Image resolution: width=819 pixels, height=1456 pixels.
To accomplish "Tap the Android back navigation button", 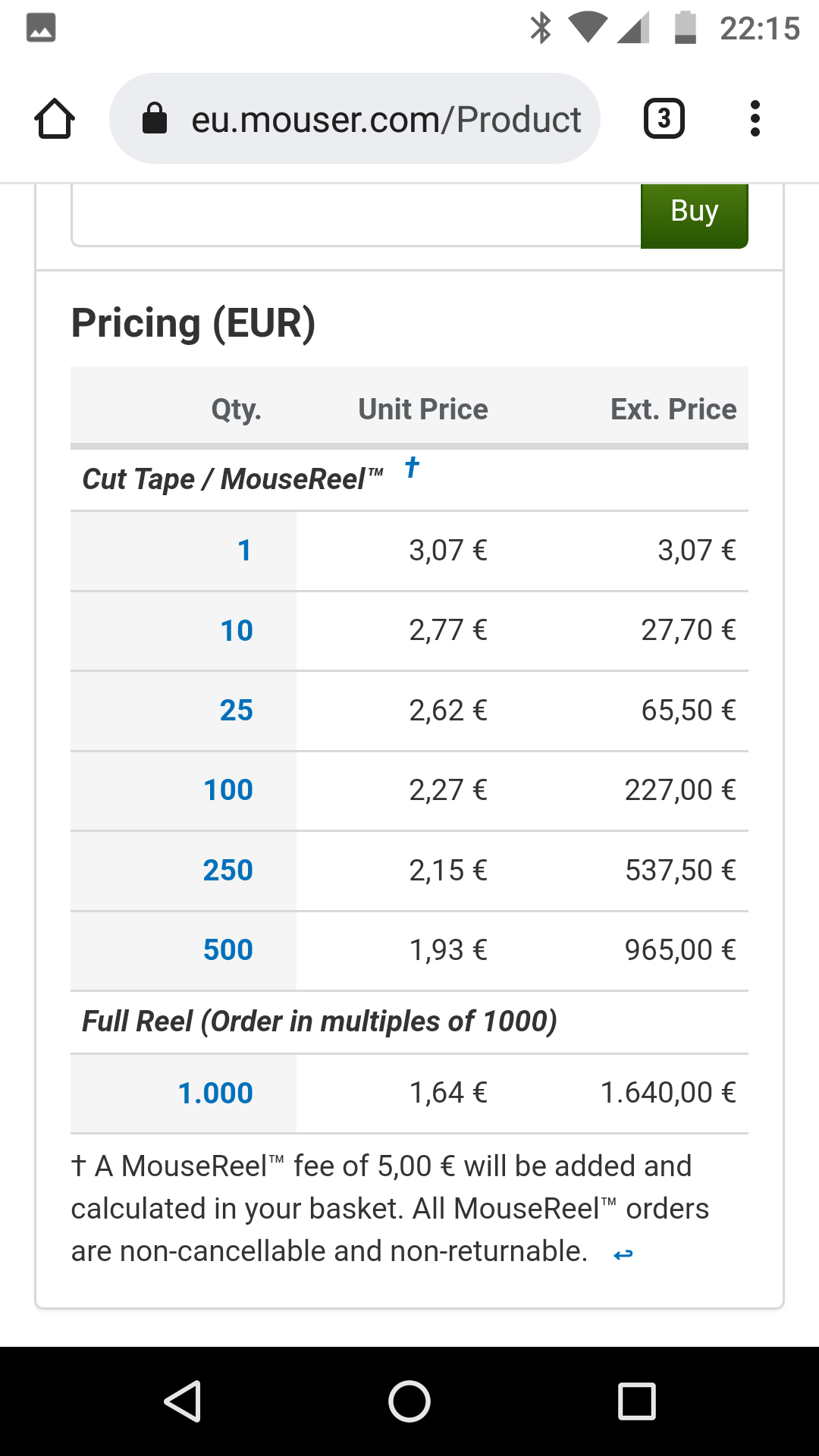I will click(183, 1401).
